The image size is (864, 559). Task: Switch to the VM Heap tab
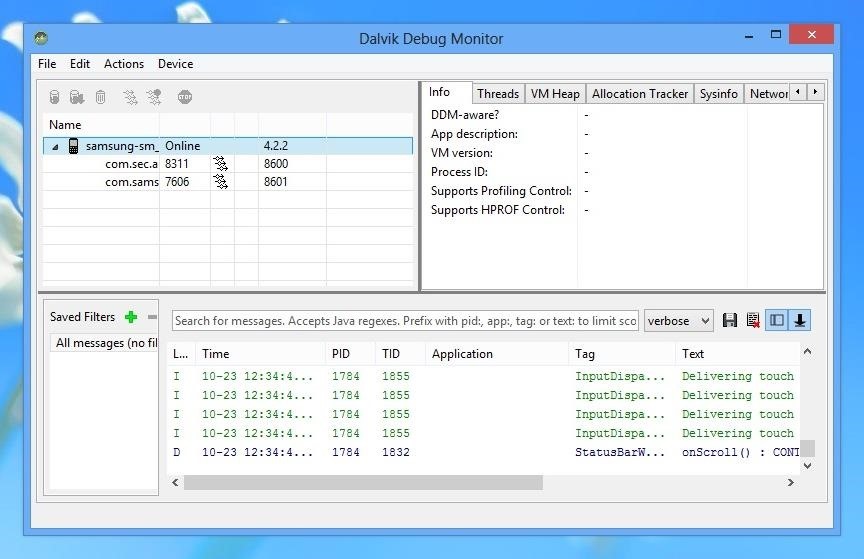click(x=555, y=94)
